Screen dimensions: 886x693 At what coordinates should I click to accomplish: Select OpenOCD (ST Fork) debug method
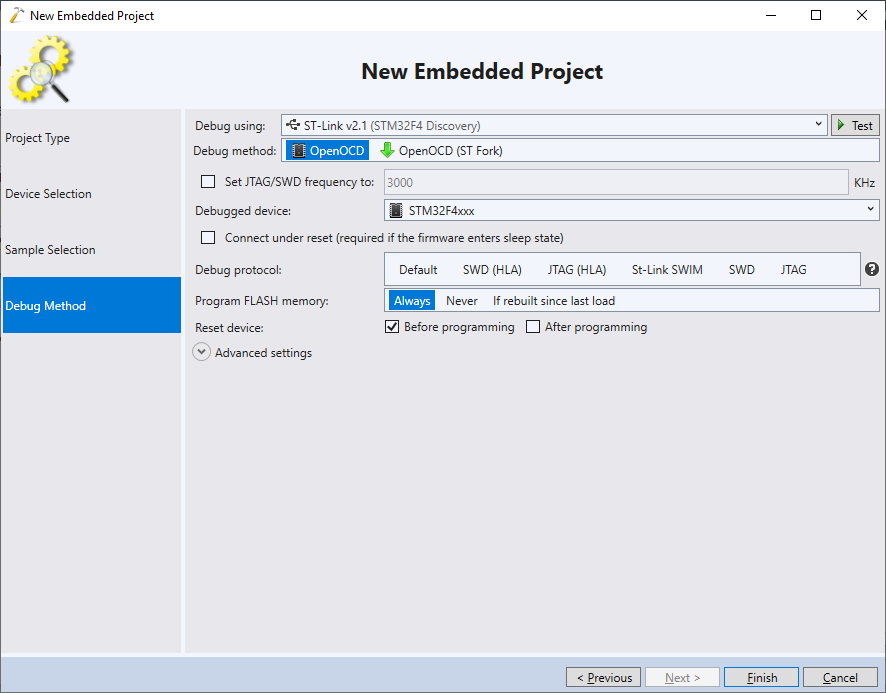[441, 150]
